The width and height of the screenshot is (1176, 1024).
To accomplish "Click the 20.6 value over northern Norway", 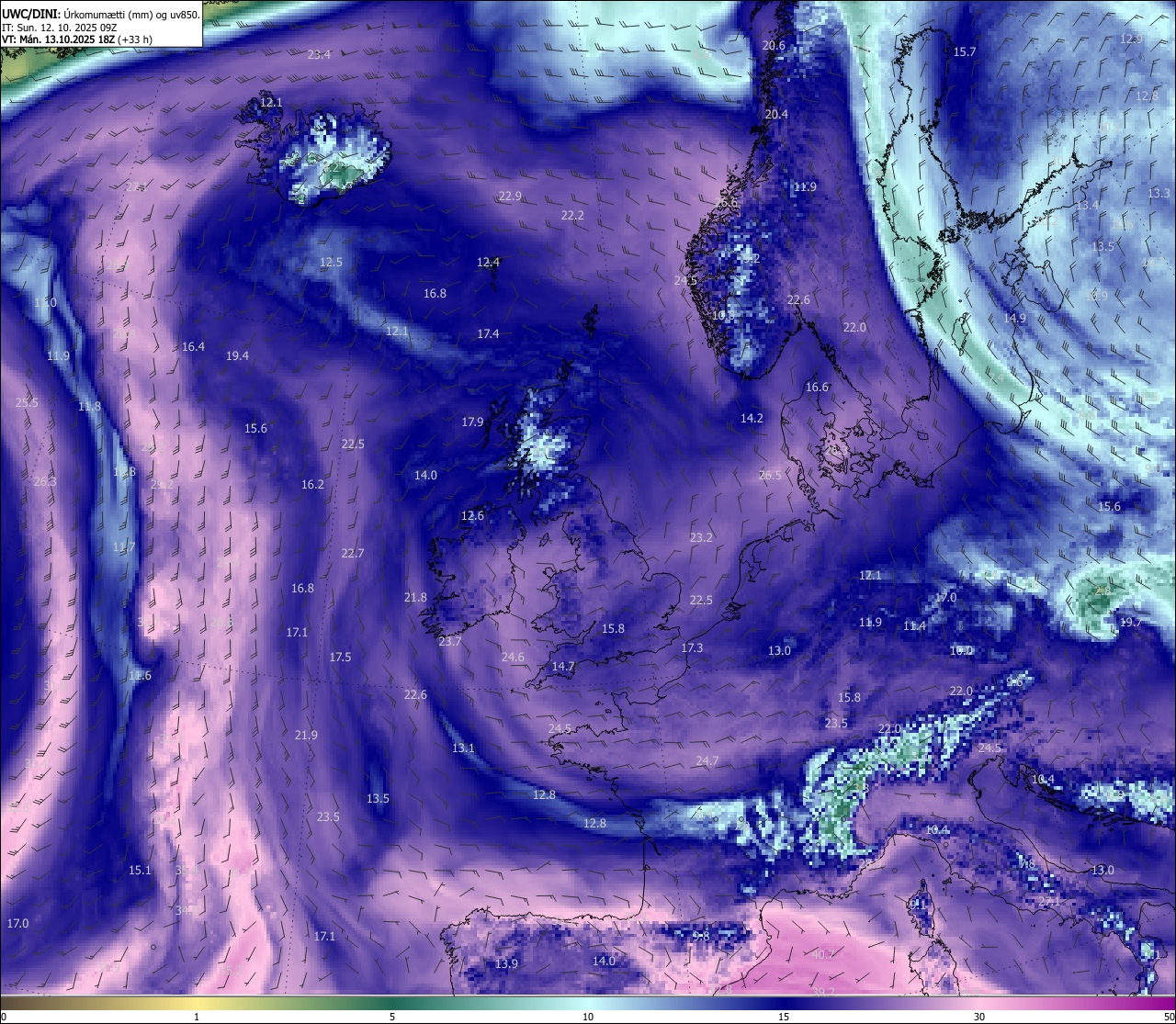I will click(774, 46).
